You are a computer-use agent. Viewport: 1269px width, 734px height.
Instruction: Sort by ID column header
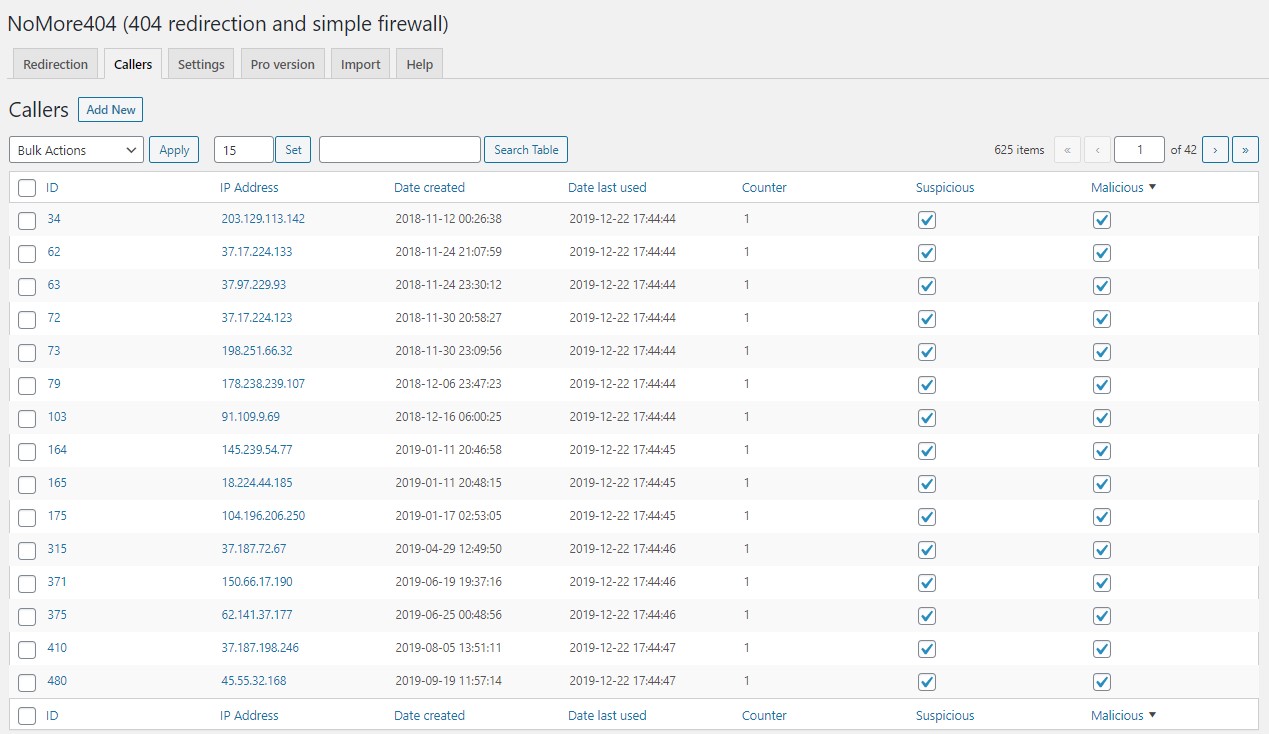click(52, 187)
